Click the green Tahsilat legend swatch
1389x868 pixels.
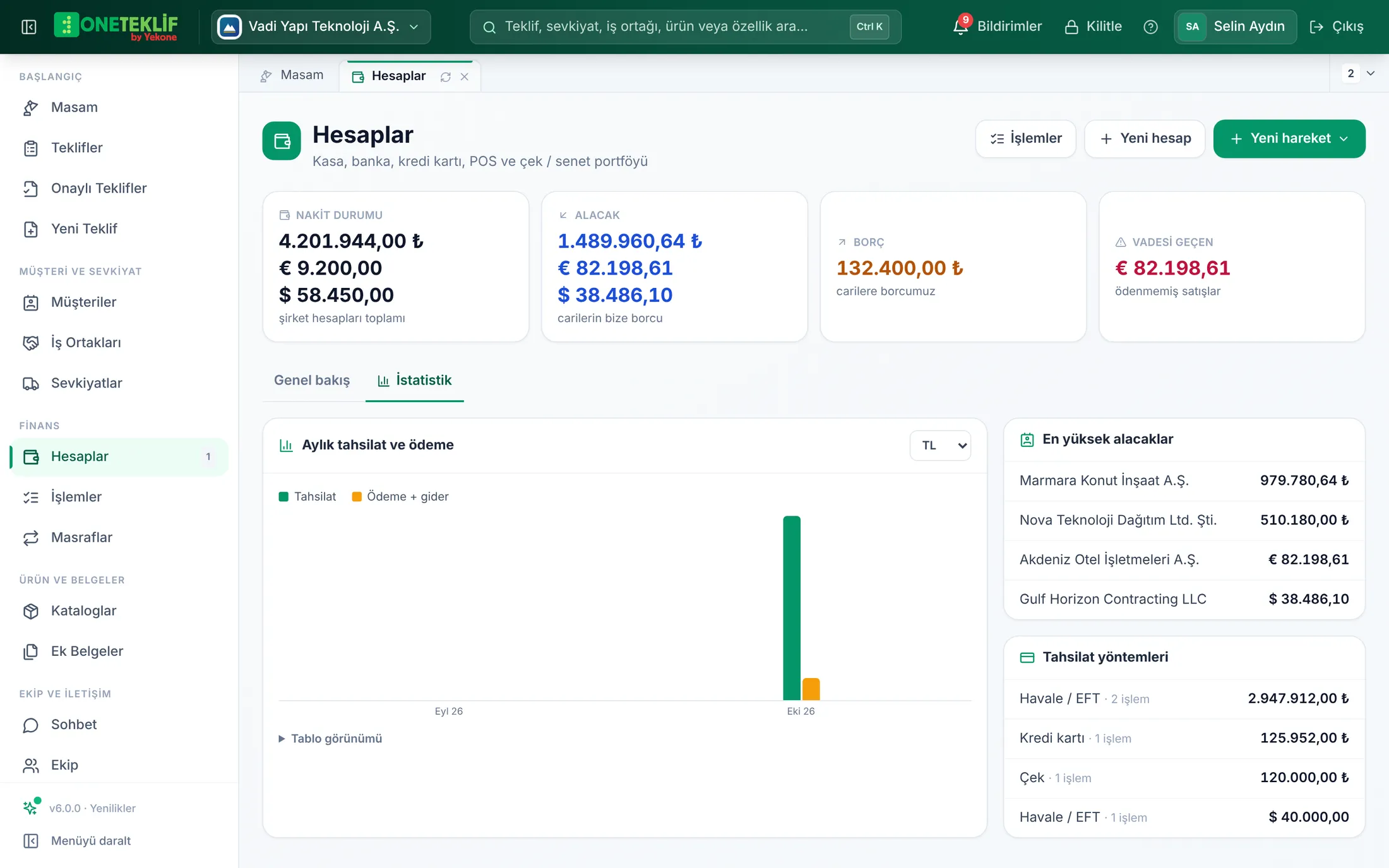(x=283, y=496)
